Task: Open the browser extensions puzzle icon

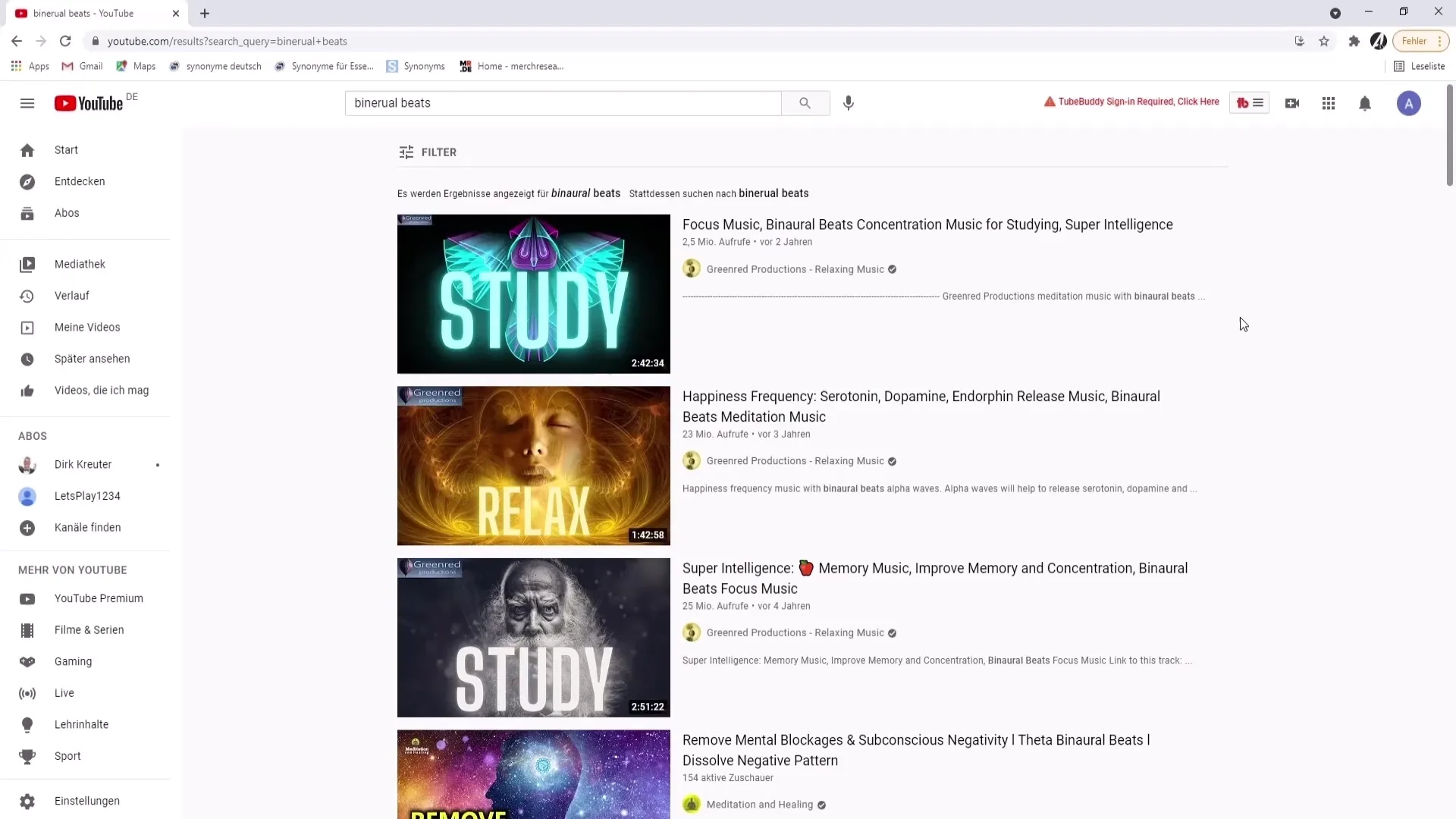Action: point(1354,41)
